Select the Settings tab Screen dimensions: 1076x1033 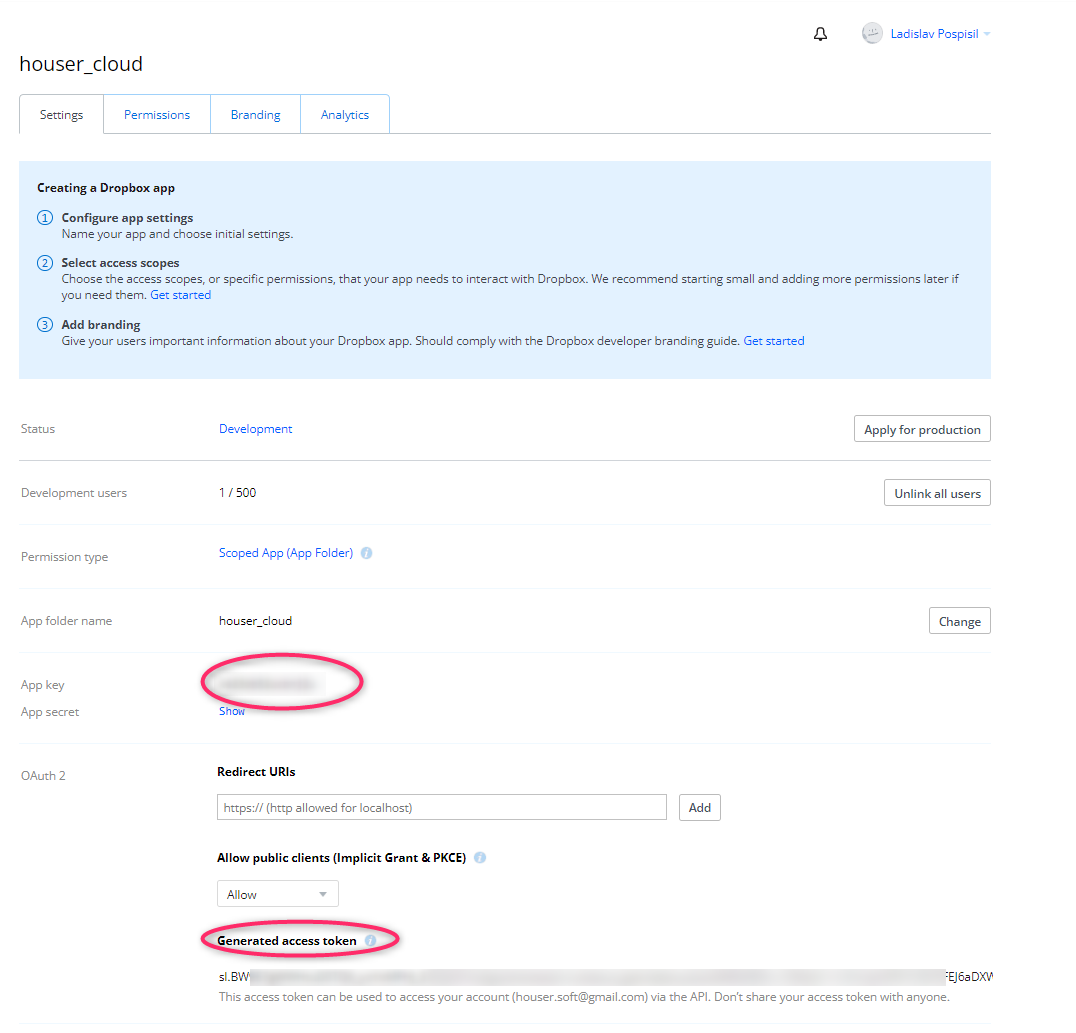[x=61, y=115]
